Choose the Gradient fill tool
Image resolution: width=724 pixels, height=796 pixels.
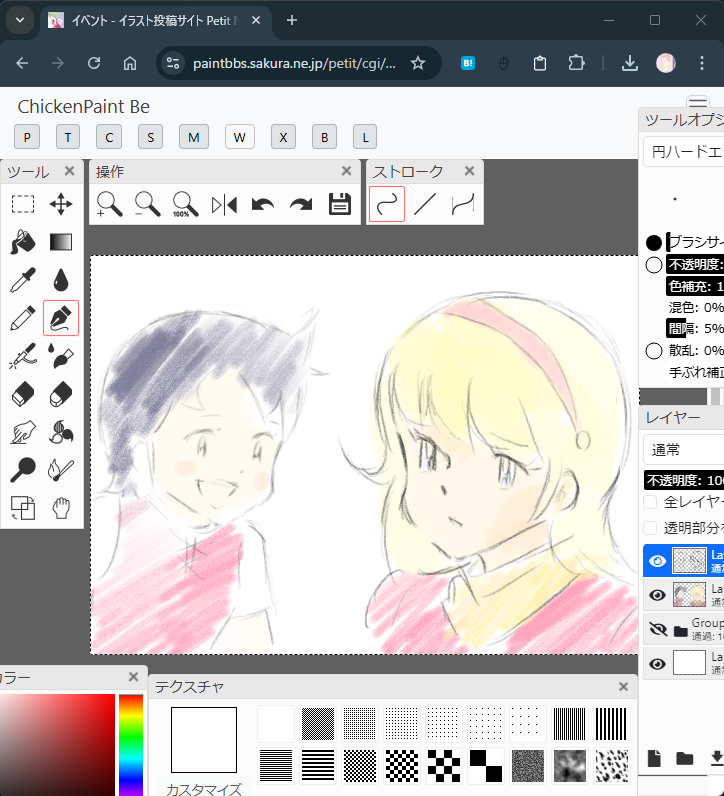coord(61,242)
